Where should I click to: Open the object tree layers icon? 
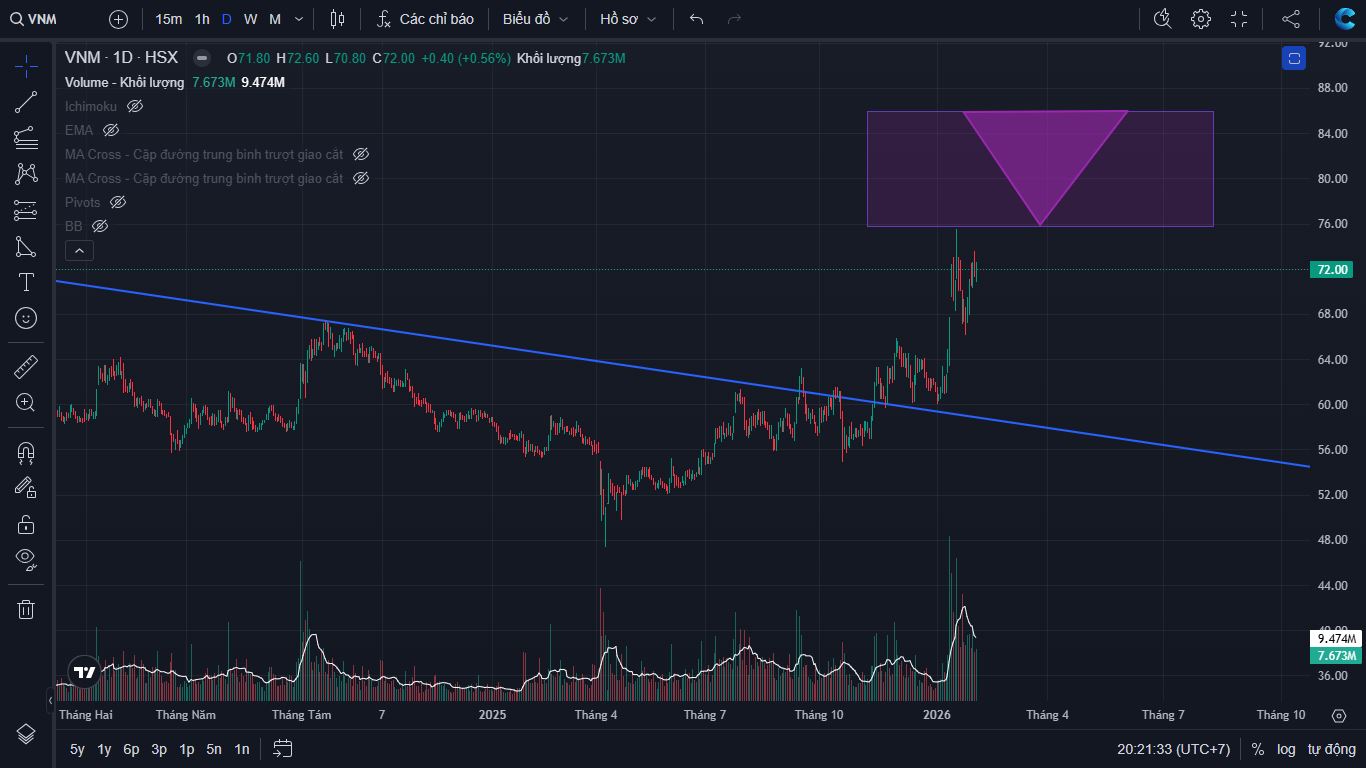(x=26, y=734)
